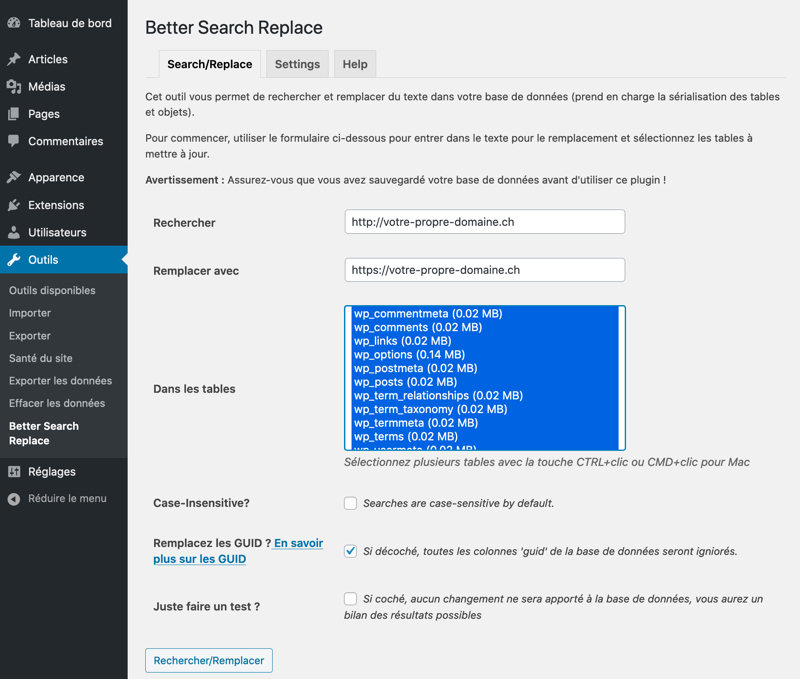Open the Settings tab
The image size is (800, 679).
[x=297, y=64]
